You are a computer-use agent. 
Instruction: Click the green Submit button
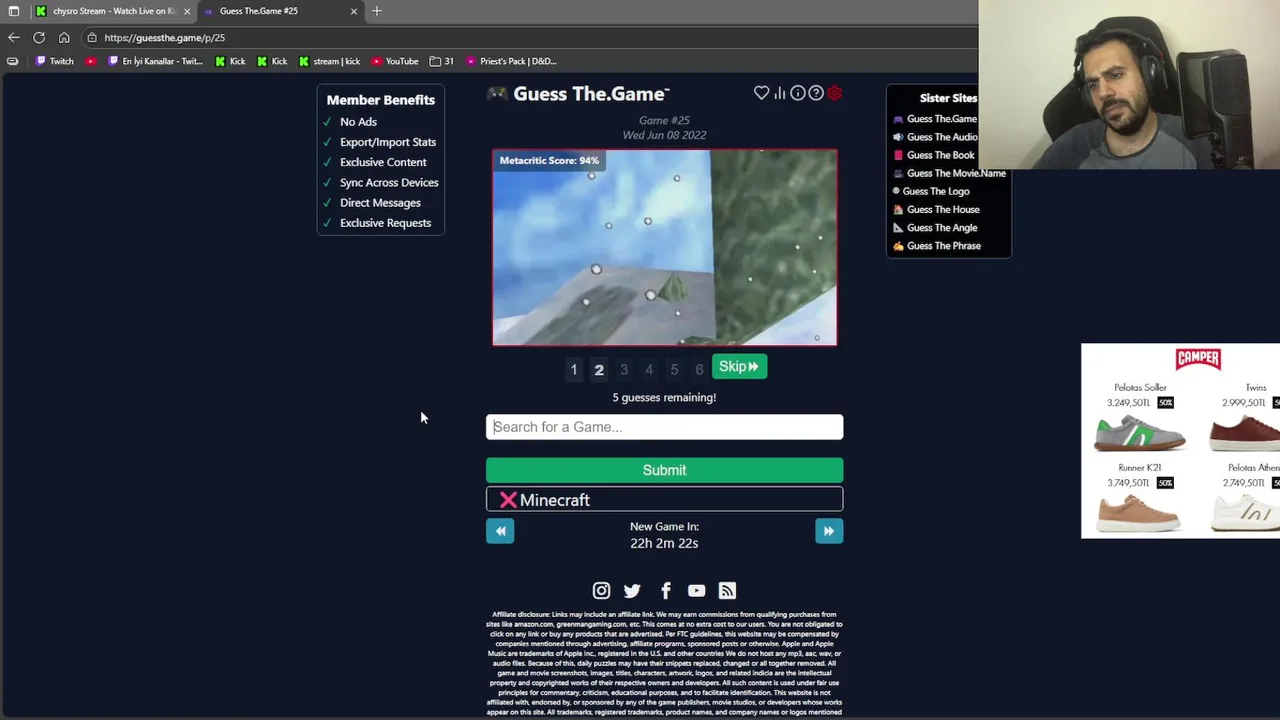click(x=664, y=470)
